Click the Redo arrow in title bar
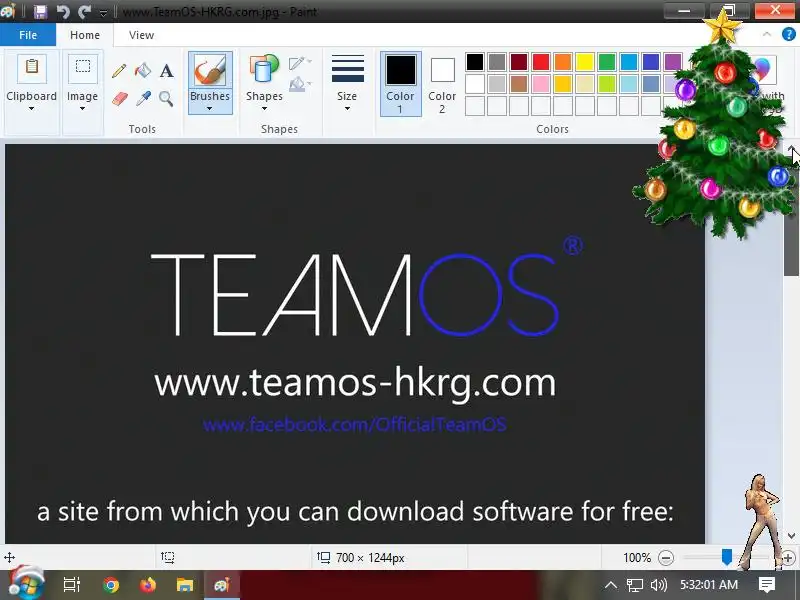The image size is (800, 600). [x=85, y=11]
